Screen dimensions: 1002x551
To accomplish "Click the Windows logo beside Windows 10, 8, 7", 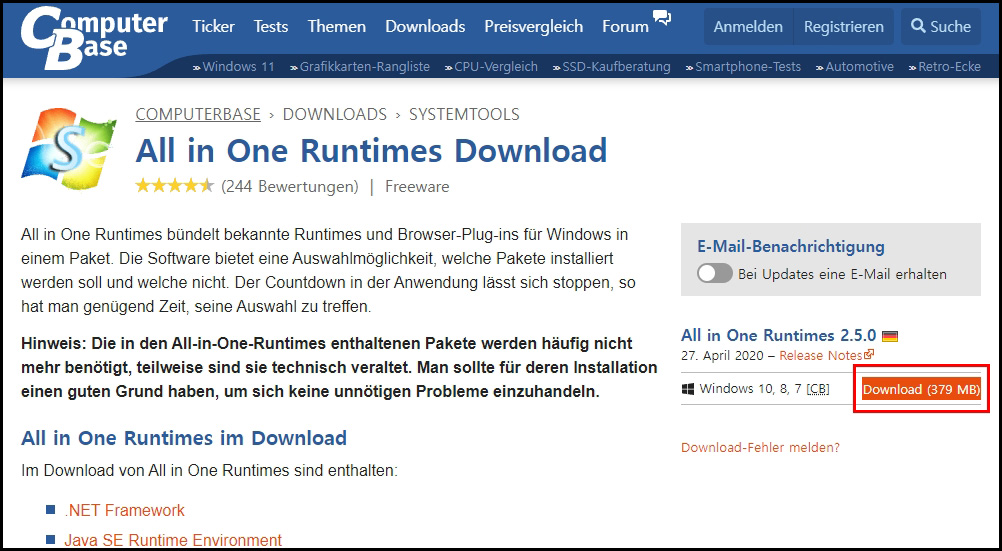I will pyautogui.click(x=688, y=389).
